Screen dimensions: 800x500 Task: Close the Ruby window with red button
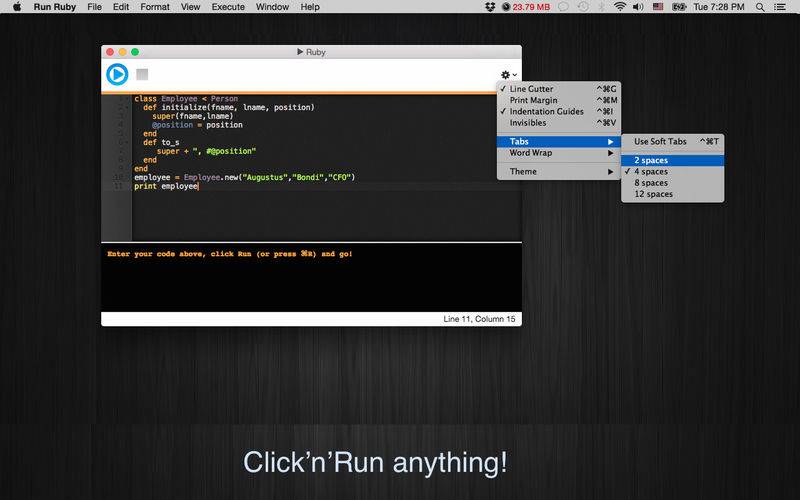(110, 52)
